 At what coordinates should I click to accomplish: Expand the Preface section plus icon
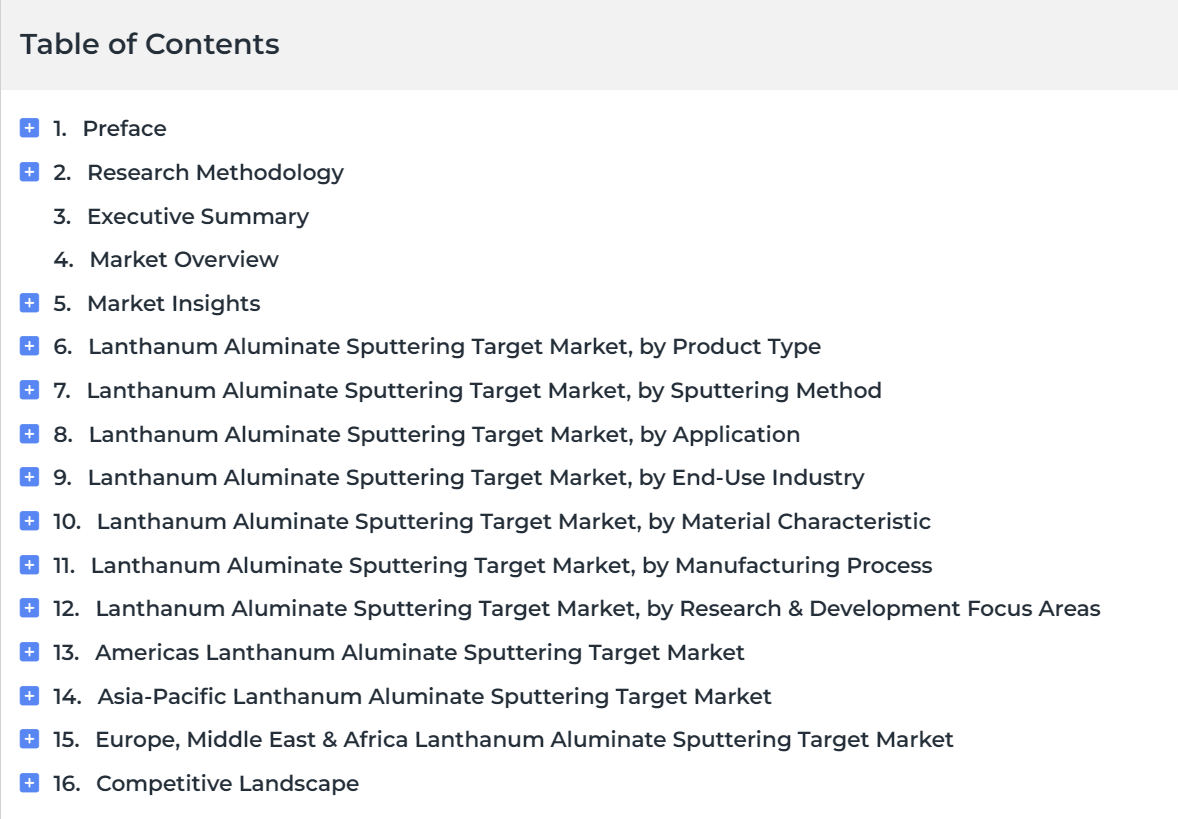(x=29, y=128)
